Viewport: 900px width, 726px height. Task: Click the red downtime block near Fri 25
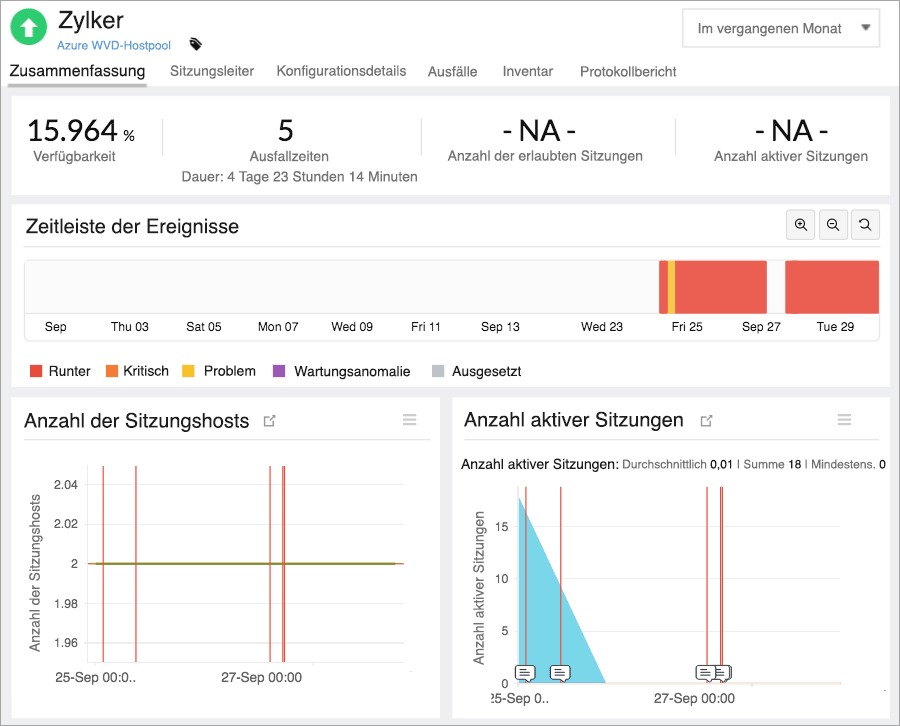[x=713, y=287]
